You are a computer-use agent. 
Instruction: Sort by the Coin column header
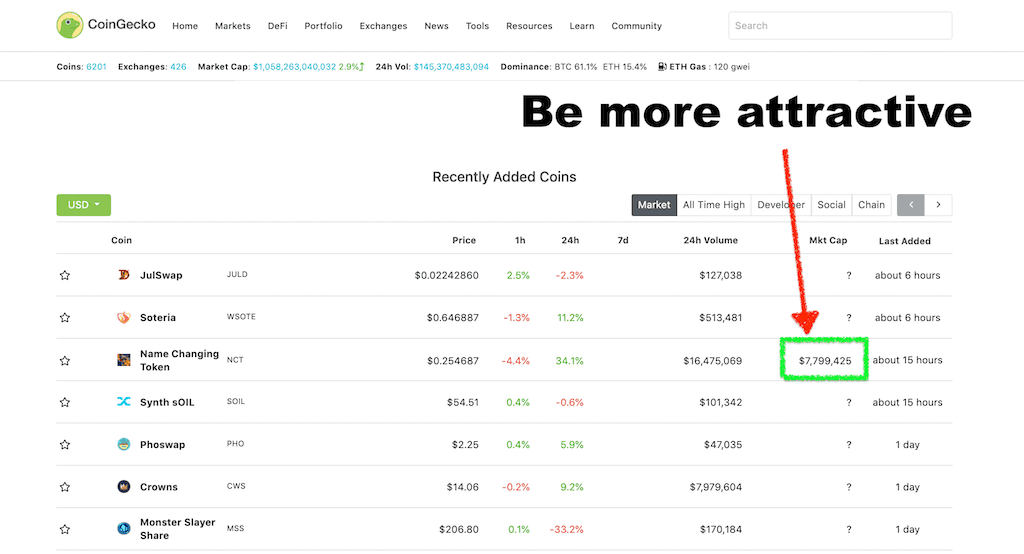[121, 240]
